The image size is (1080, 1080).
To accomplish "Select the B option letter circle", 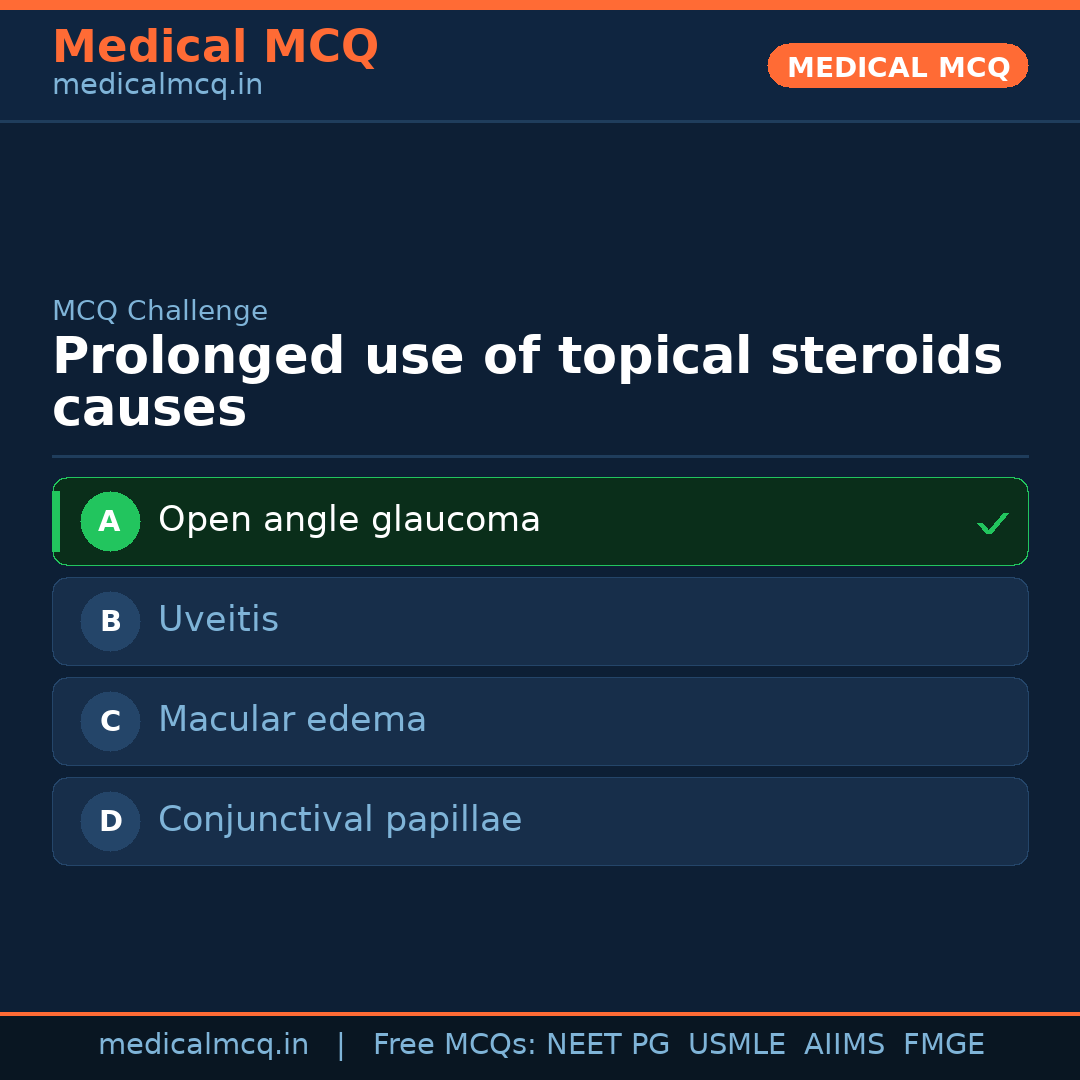I will pos(110,621).
